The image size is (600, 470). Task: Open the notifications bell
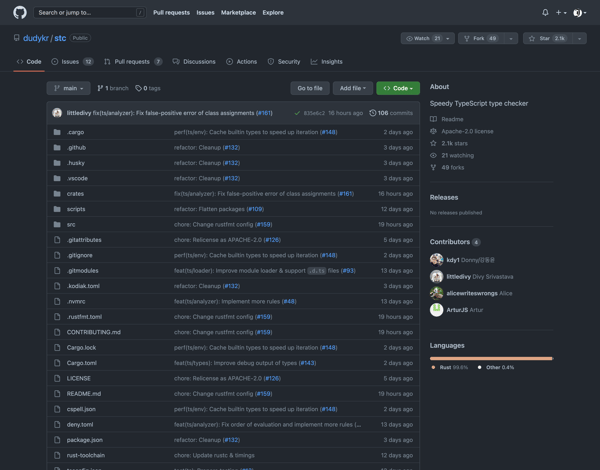(545, 13)
